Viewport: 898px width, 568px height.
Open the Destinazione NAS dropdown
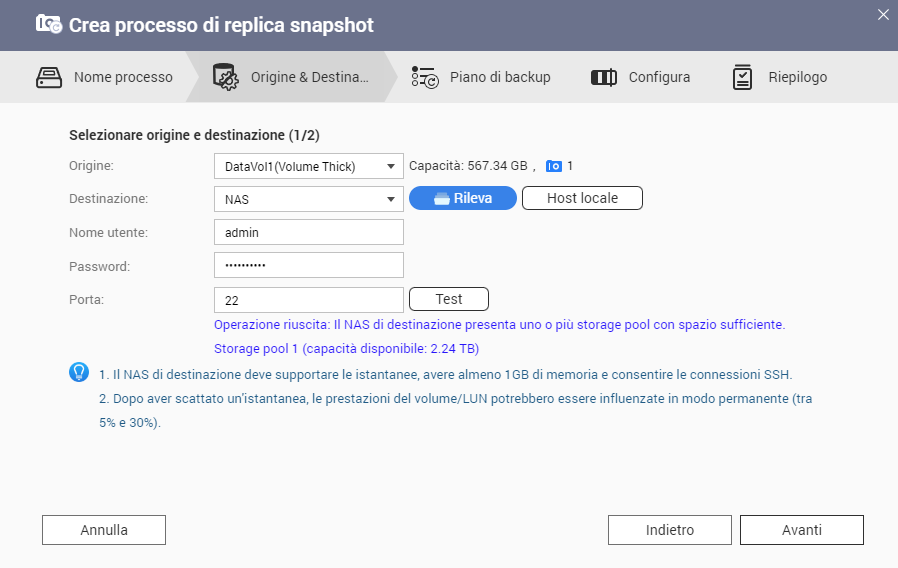coord(309,199)
